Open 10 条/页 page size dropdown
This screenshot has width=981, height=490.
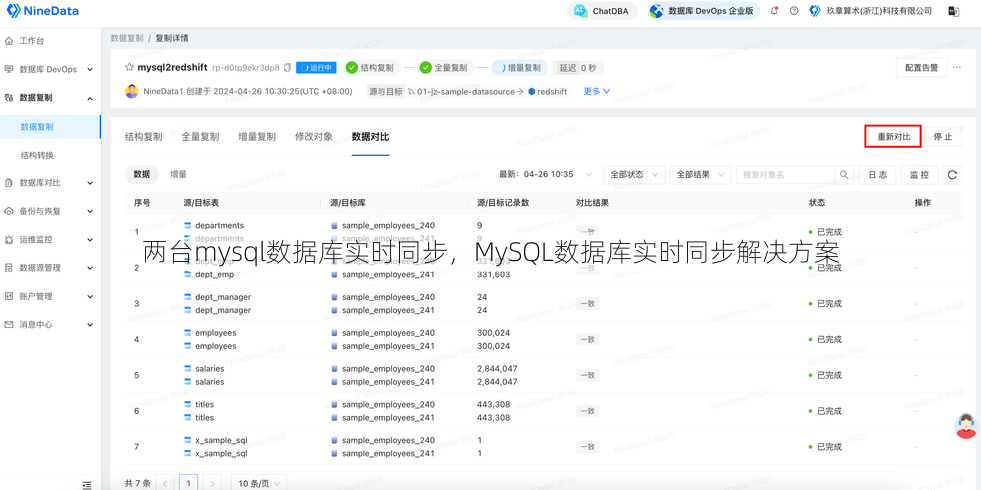click(x=259, y=483)
